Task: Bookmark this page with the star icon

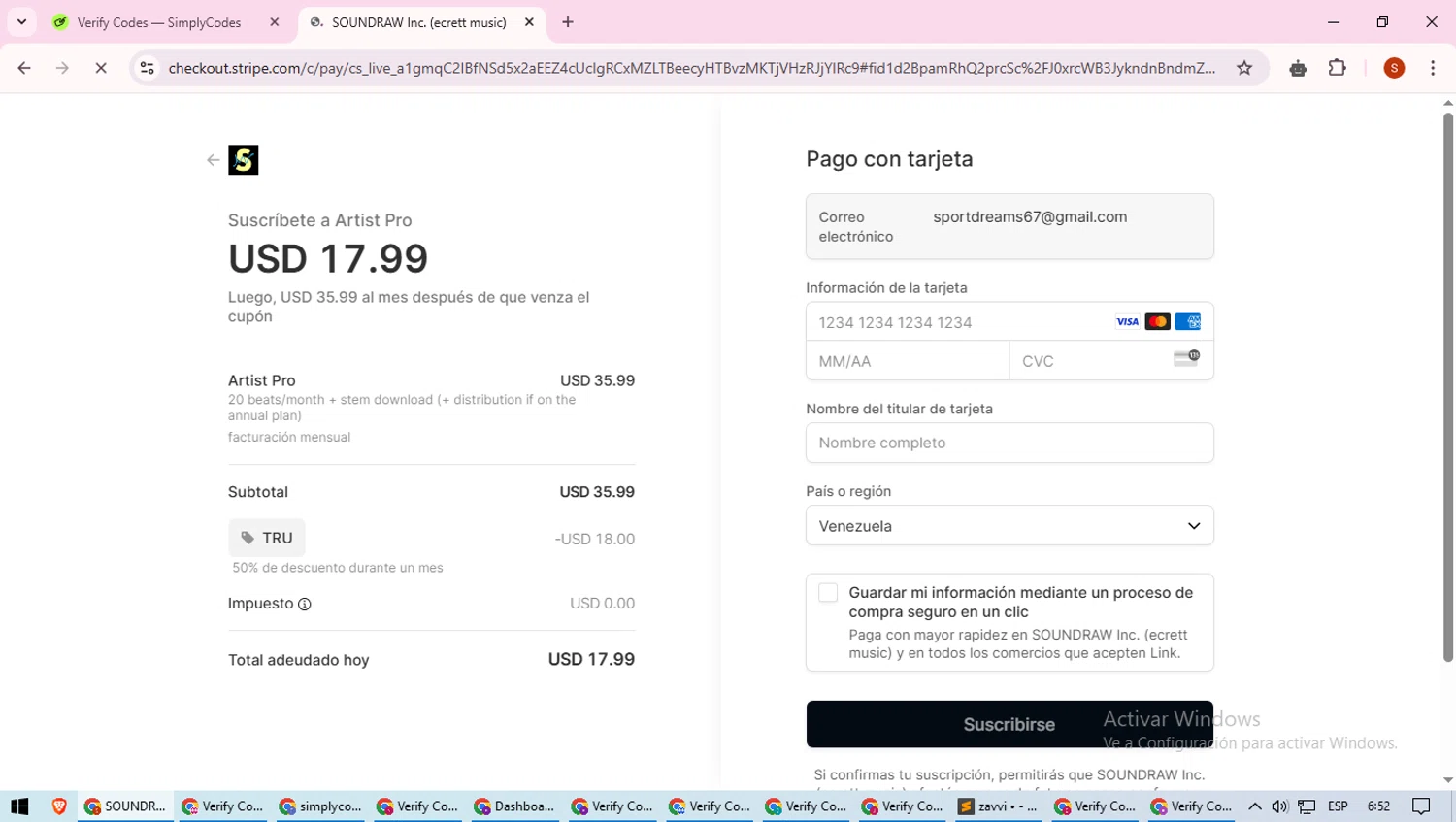Action: click(1244, 68)
